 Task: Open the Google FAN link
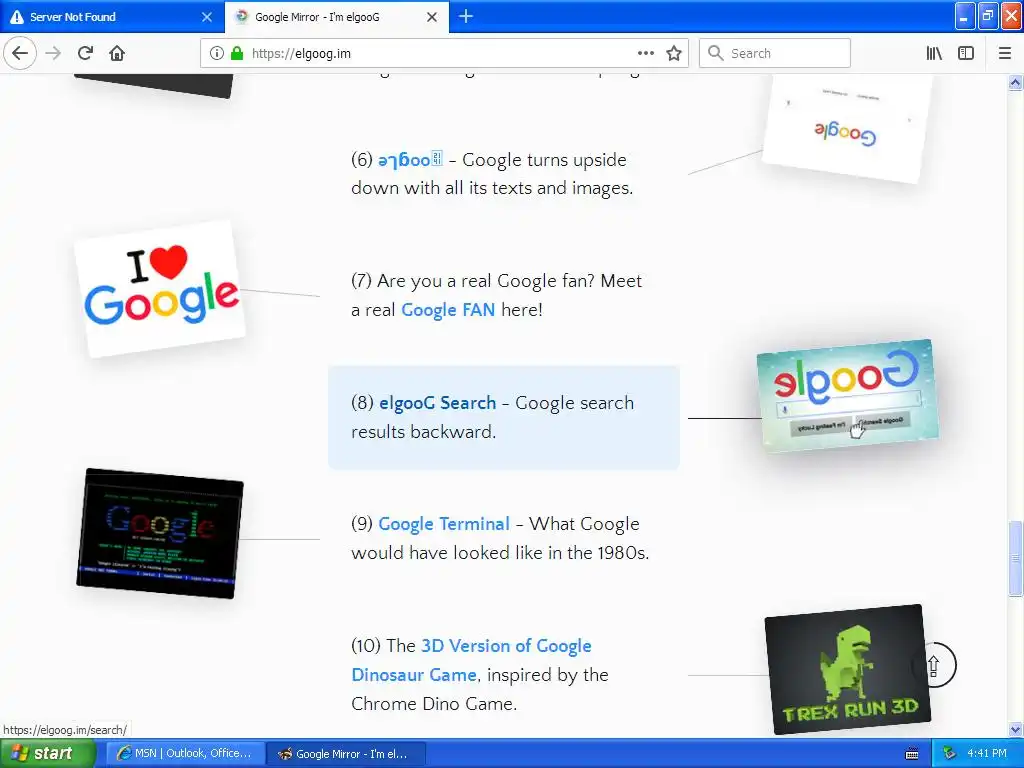pyautogui.click(x=448, y=310)
